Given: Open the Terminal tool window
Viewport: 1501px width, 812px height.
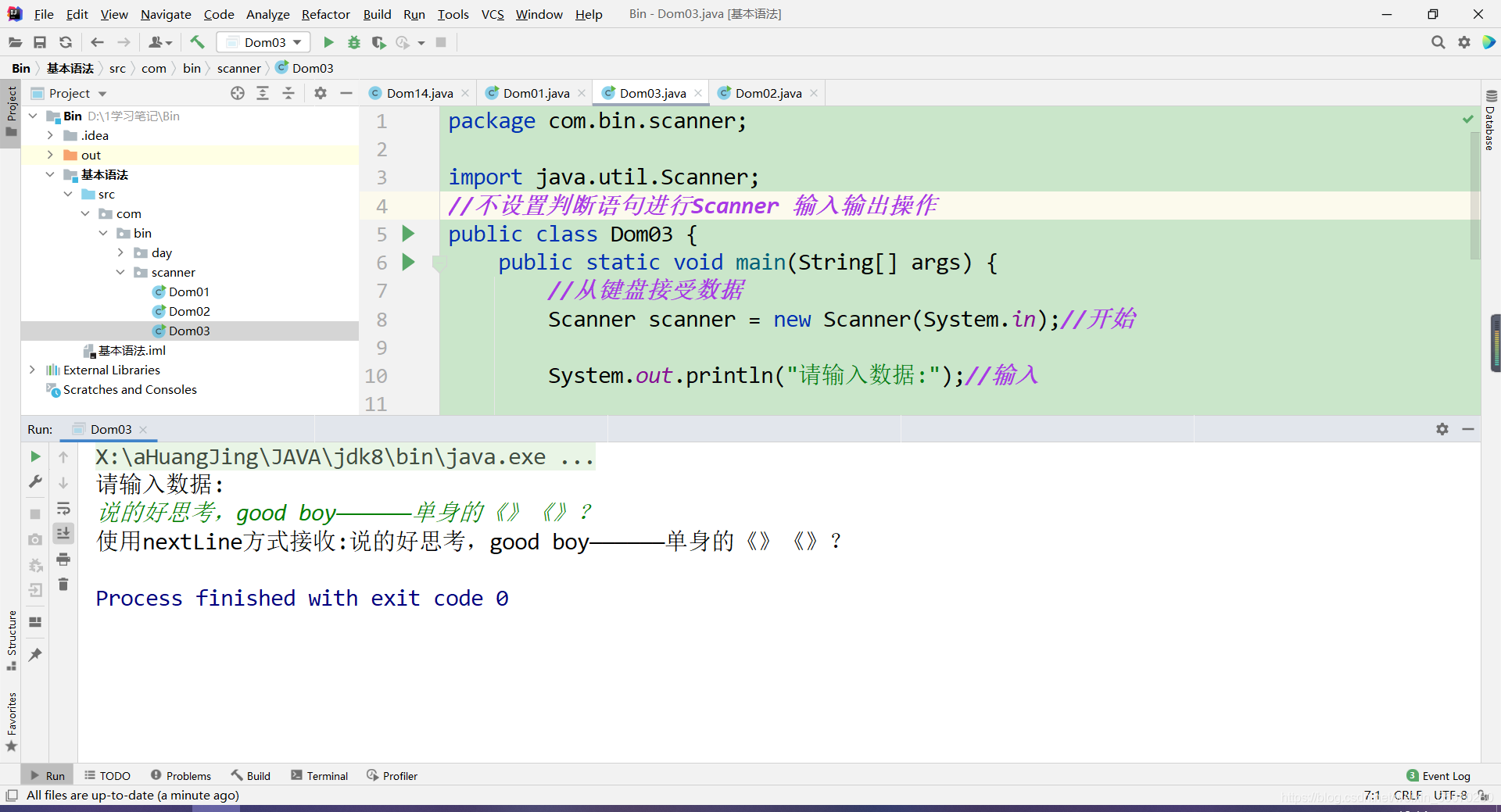Looking at the screenshot, I should coord(320,775).
